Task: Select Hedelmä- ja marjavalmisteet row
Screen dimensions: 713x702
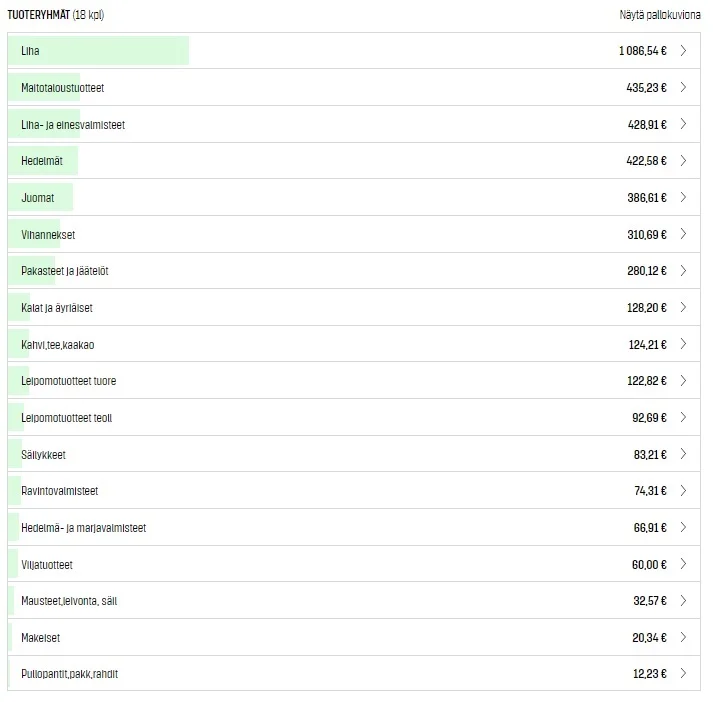Action: 83,528
